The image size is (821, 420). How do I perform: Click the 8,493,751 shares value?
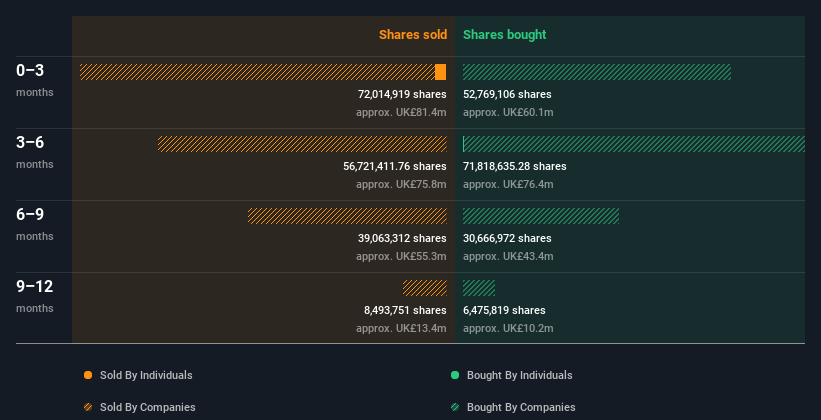[x=405, y=310]
